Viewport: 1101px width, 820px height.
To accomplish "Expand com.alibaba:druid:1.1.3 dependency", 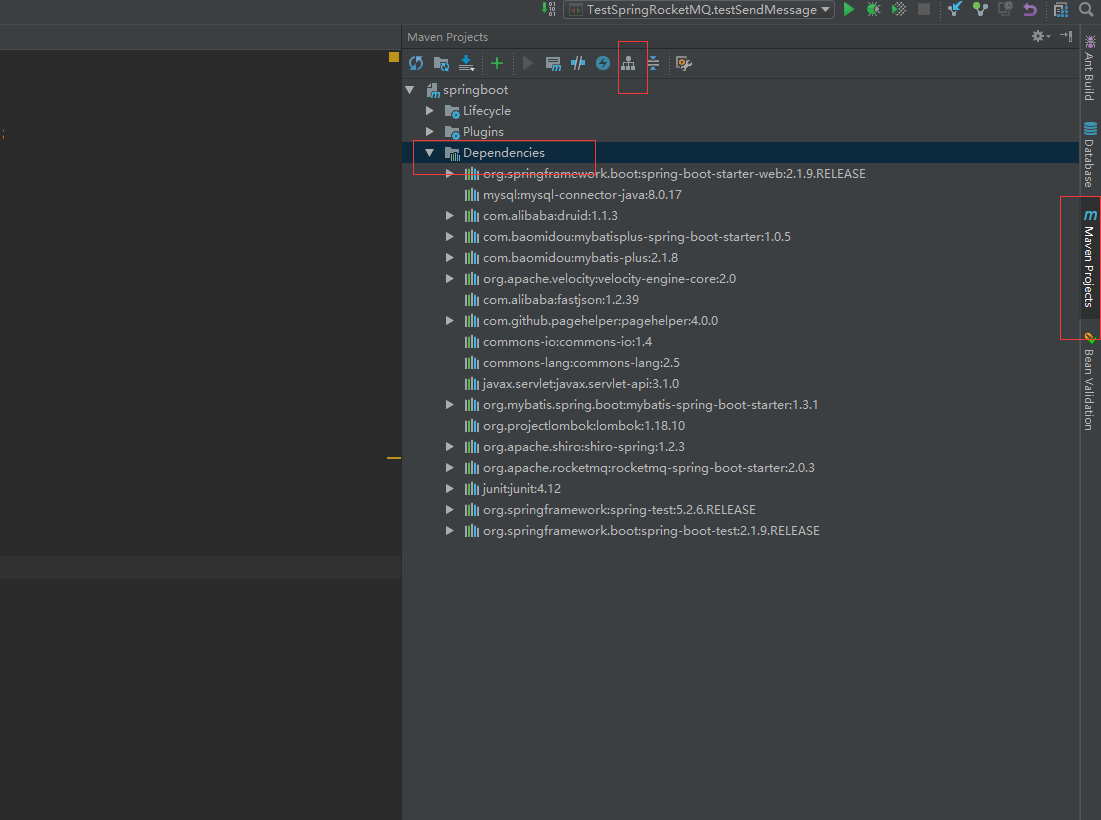I will (449, 216).
